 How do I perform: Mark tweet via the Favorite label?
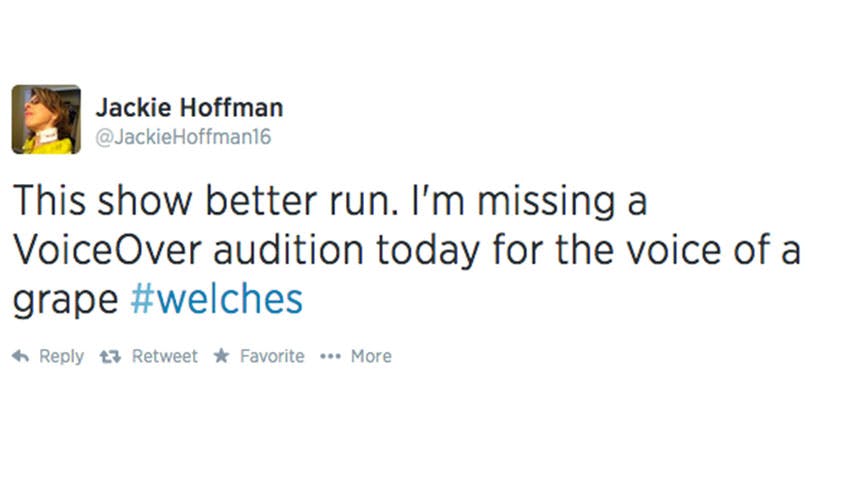(272, 357)
